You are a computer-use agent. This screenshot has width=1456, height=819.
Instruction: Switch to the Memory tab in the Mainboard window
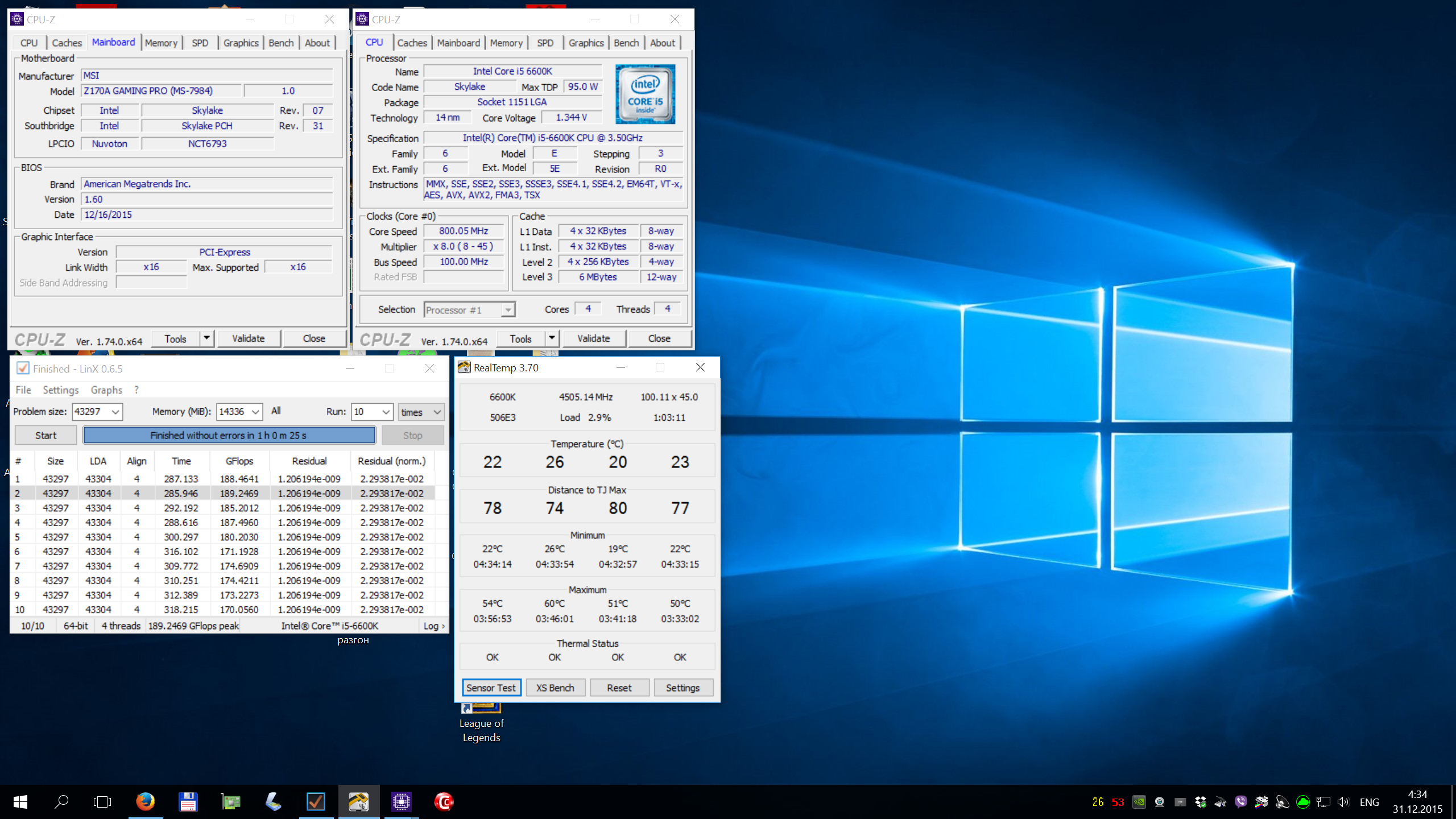[161, 43]
